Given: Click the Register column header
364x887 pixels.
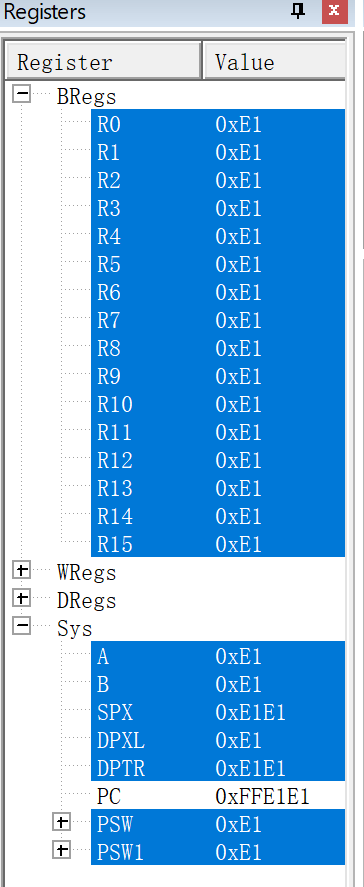Looking at the screenshot, I should [x=103, y=61].
